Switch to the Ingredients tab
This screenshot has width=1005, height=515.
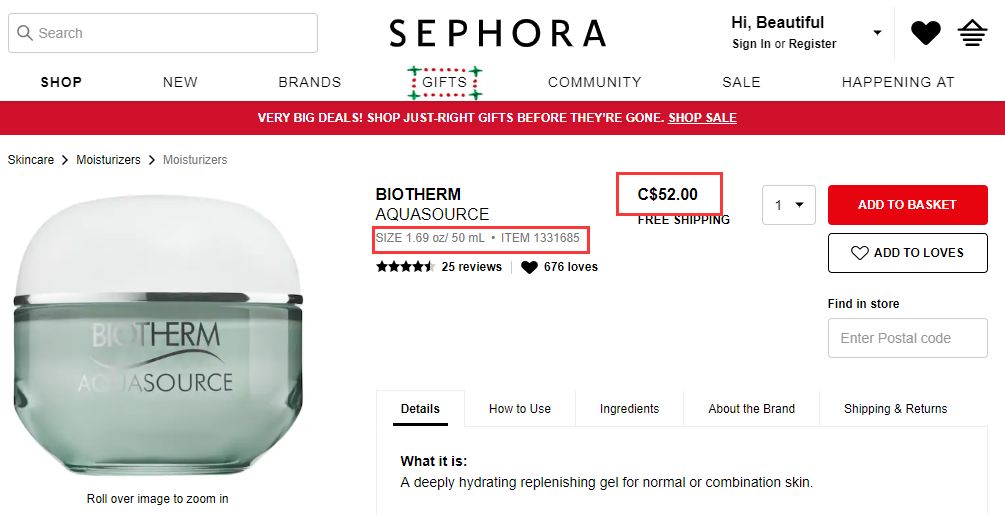coord(629,408)
